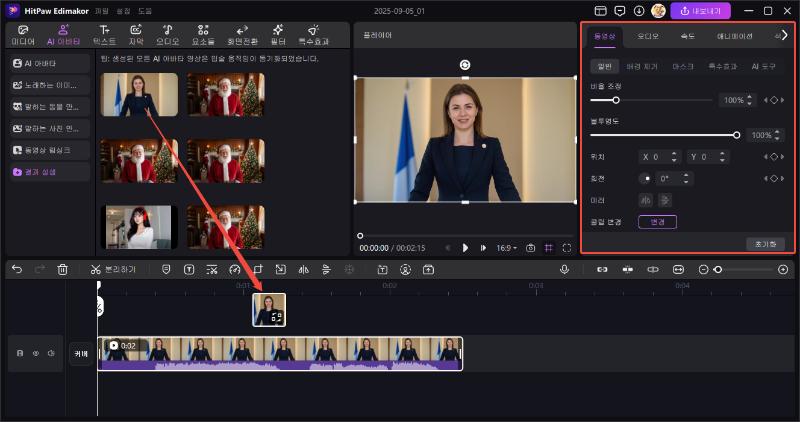This screenshot has width=800, height=422.
Task: Expand more property tabs with right chevron
Action: tap(784, 35)
